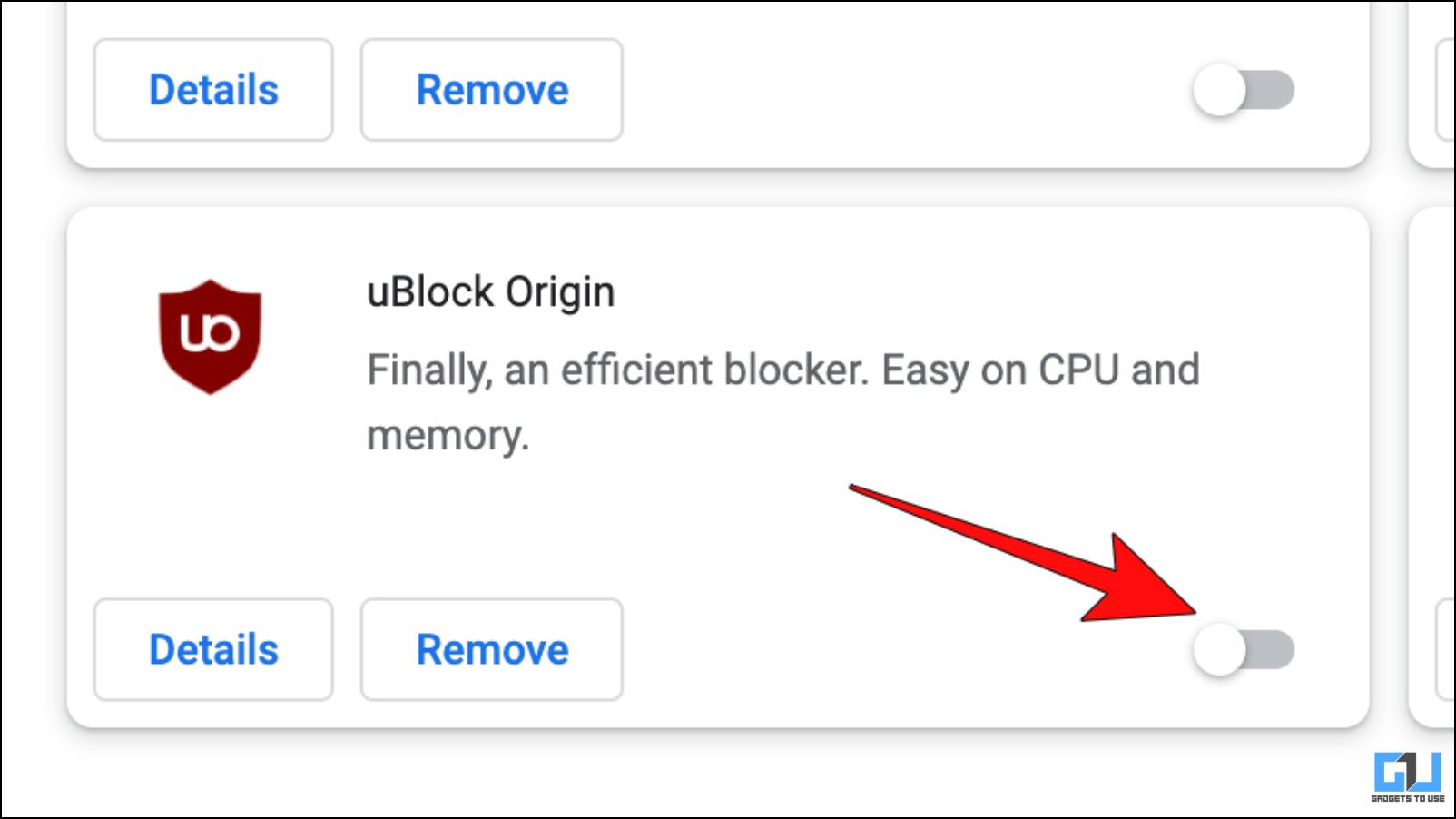This screenshot has width=1456, height=819.
Task: Click the 'GADGETS TO USE' caption text
Action: [1408, 798]
